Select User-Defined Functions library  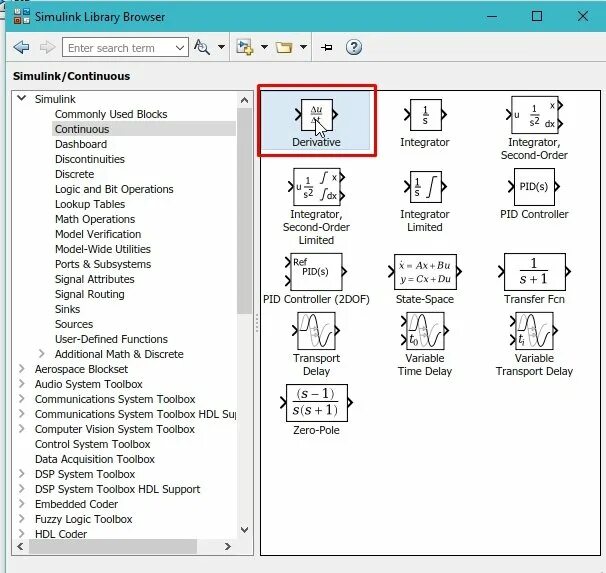click(111, 339)
